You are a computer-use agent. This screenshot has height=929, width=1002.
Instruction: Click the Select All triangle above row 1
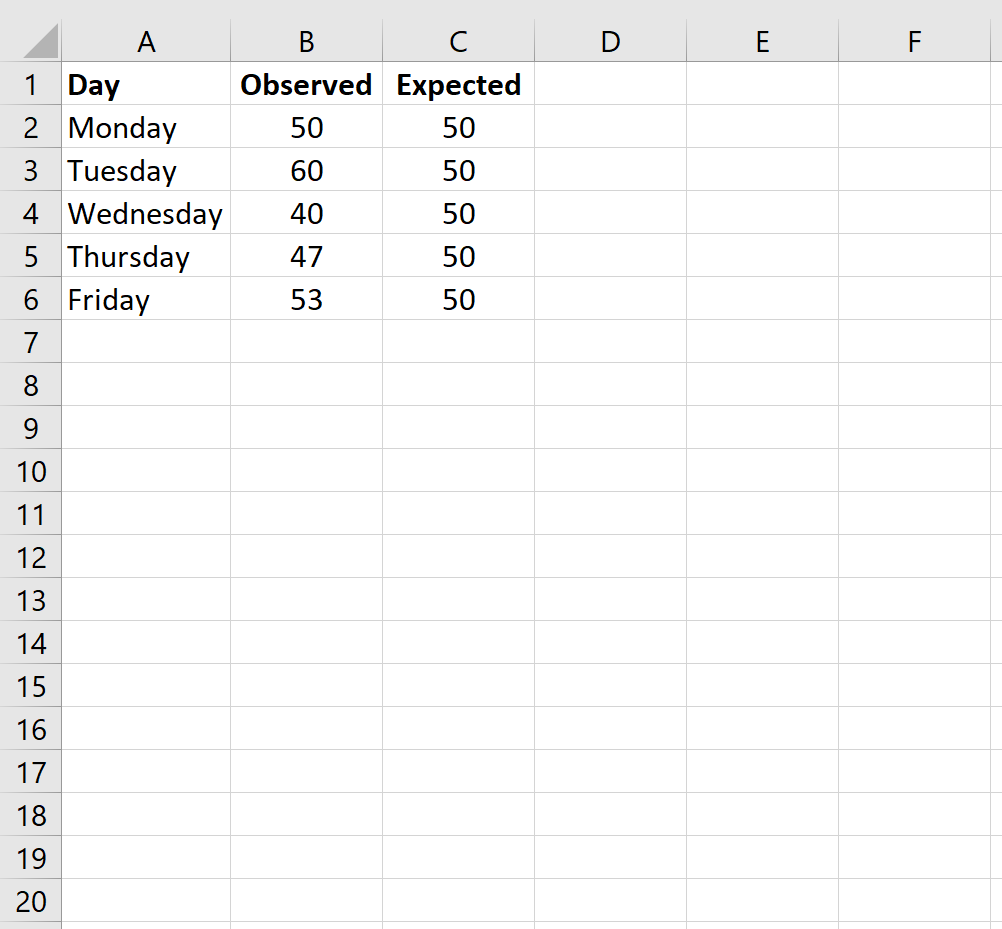[31, 42]
